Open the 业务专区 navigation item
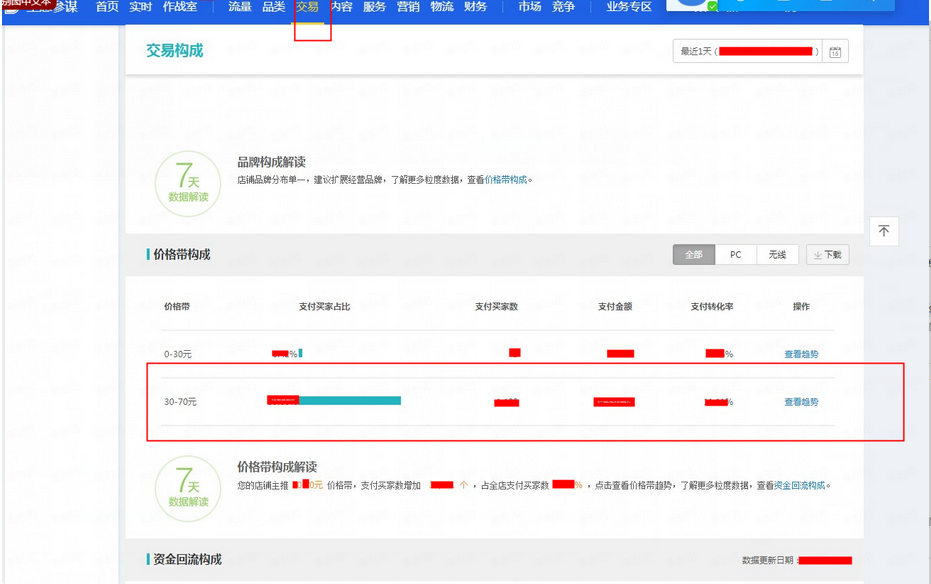Screen dimensions: 931x584 (629, 7)
